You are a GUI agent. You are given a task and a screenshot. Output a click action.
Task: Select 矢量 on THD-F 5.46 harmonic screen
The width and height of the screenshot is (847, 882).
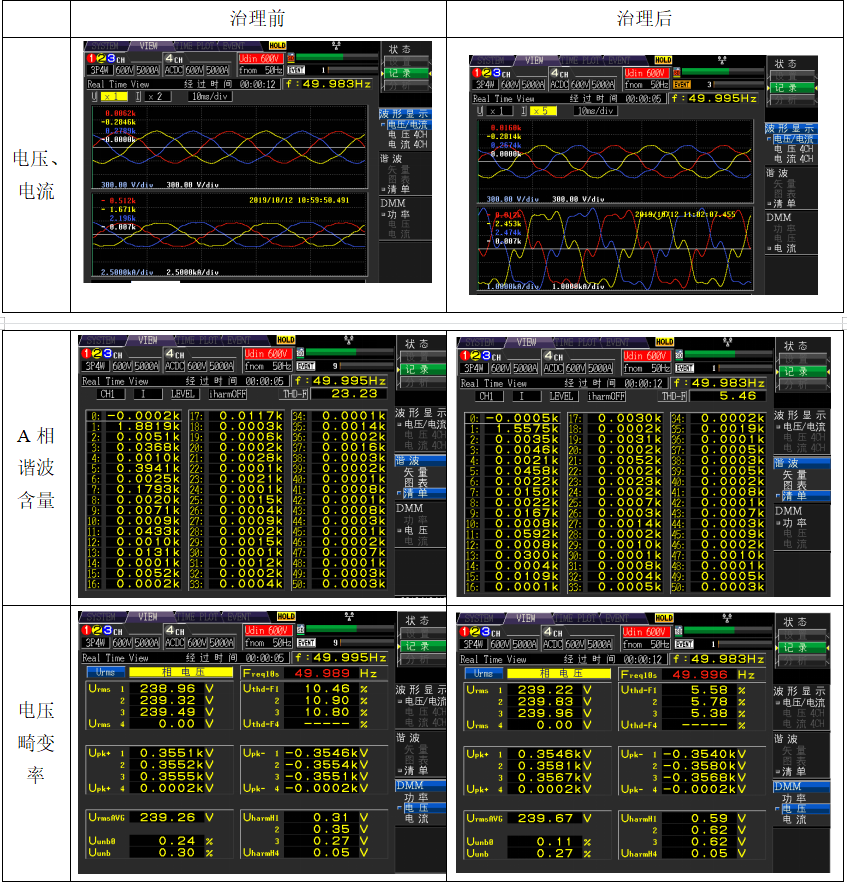[794, 475]
